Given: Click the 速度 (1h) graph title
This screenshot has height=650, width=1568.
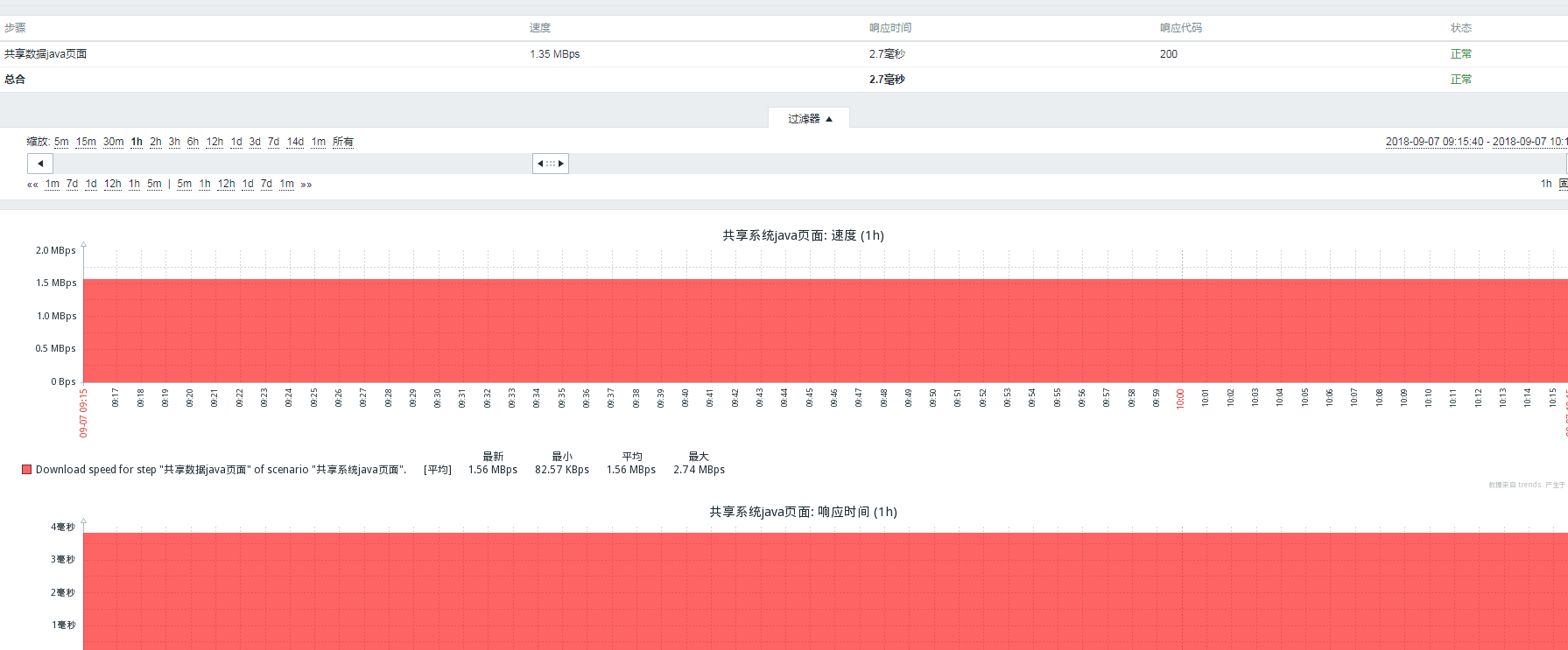Looking at the screenshot, I should (x=803, y=235).
